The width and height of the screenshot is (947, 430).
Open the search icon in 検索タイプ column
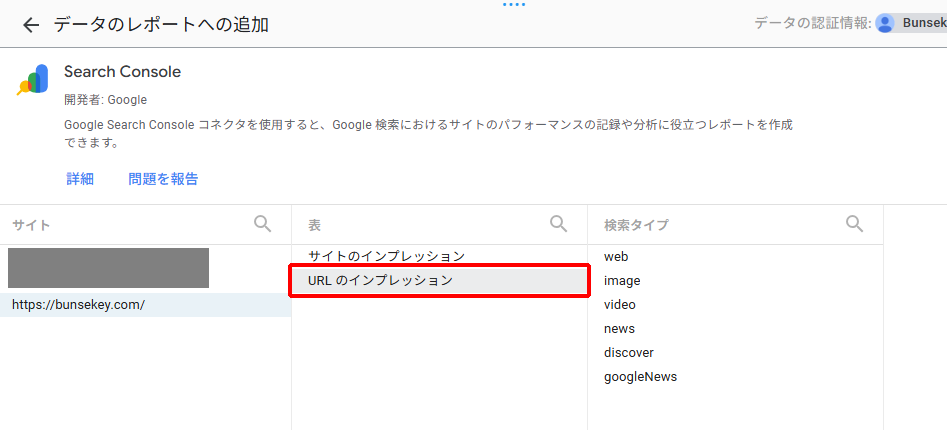[x=855, y=224]
